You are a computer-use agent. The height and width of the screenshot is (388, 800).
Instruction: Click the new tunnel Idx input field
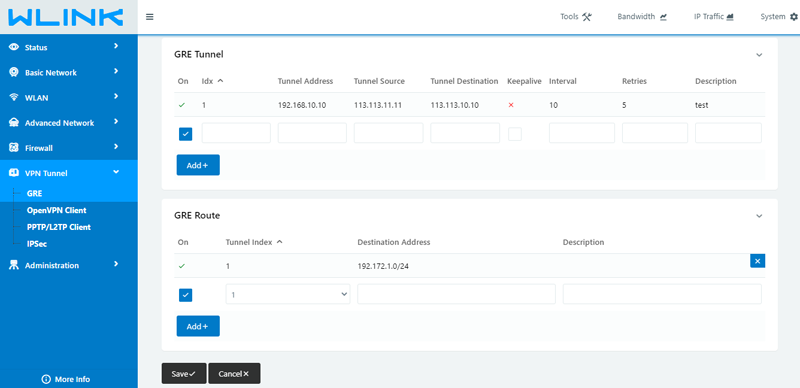click(x=236, y=133)
